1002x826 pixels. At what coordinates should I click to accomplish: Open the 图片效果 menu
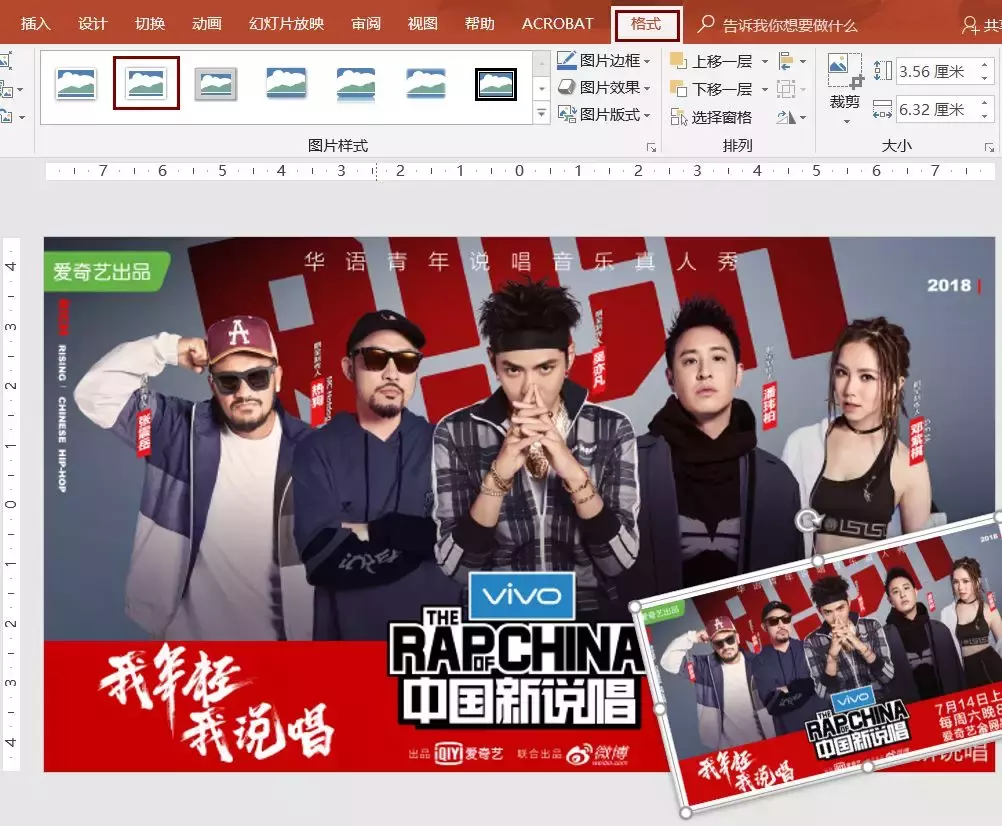pyautogui.click(x=604, y=88)
